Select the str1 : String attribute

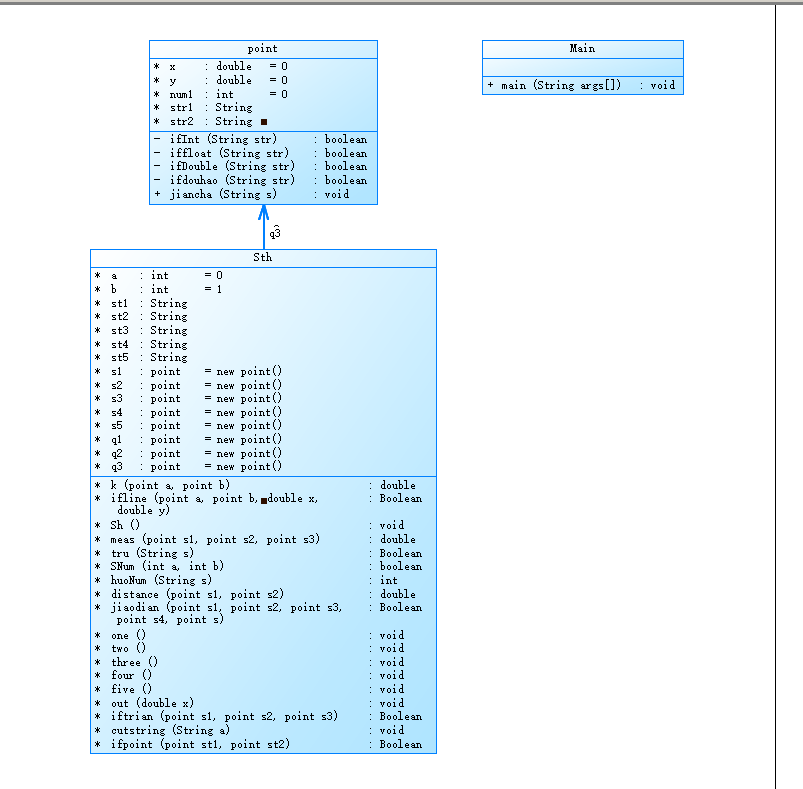pos(203,108)
